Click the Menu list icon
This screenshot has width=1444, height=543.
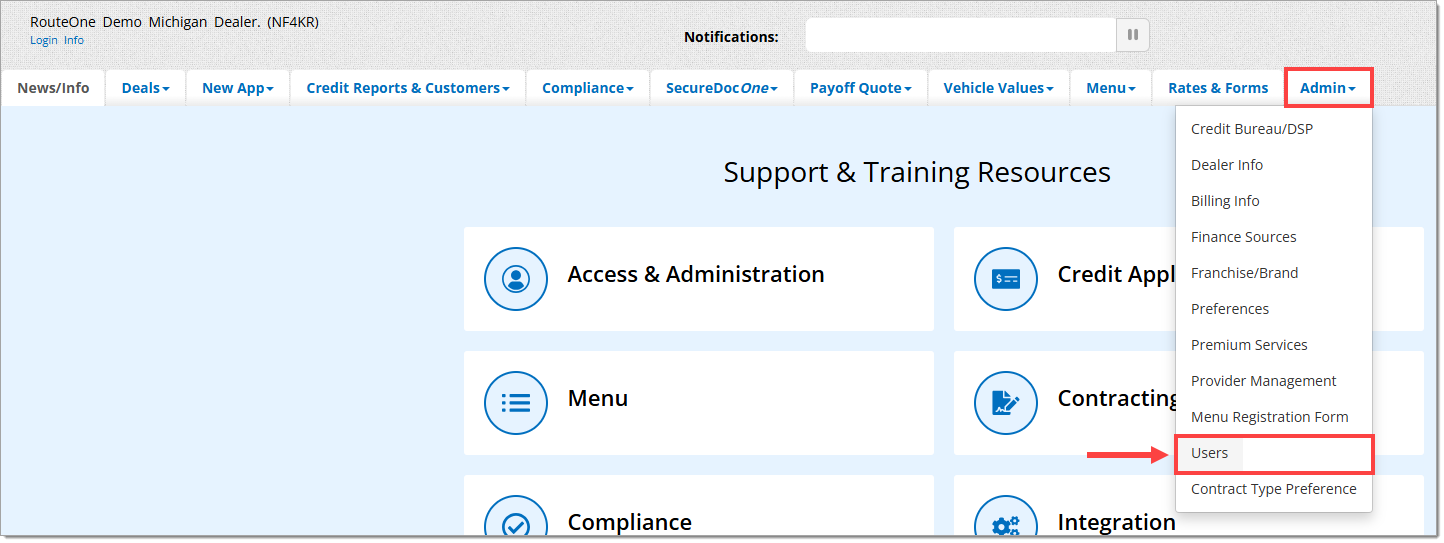(x=515, y=403)
